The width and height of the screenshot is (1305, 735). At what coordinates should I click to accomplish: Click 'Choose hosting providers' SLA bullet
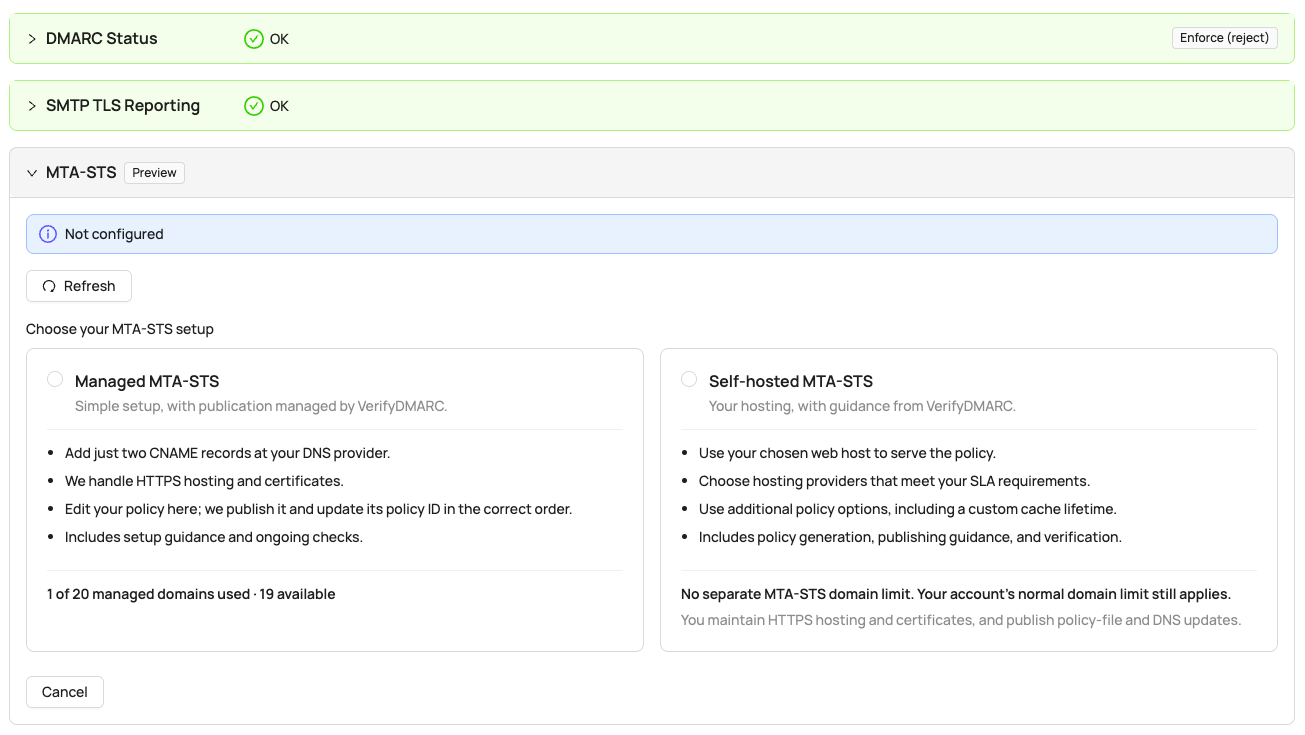tap(894, 481)
